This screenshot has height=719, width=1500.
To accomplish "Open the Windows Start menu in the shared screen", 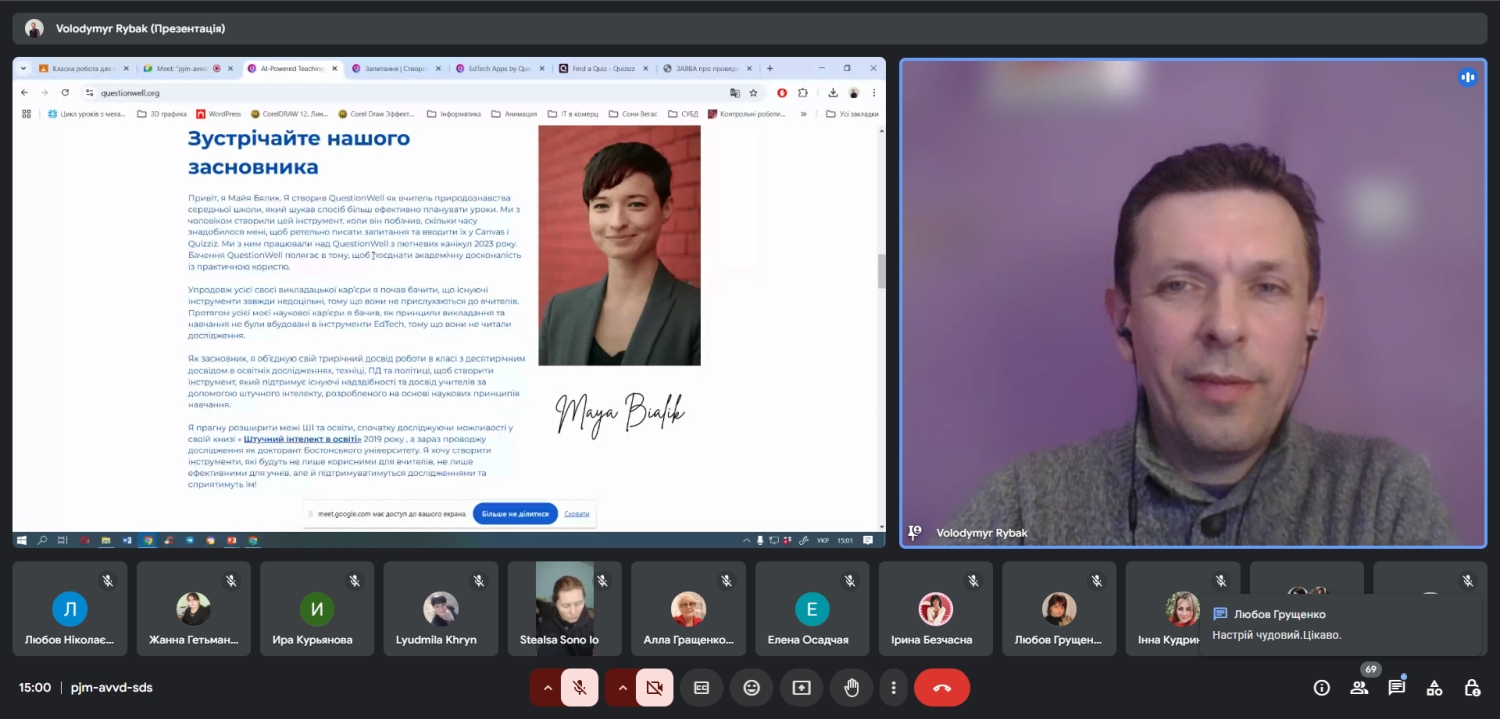I will pyautogui.click(x=22, y=540).
